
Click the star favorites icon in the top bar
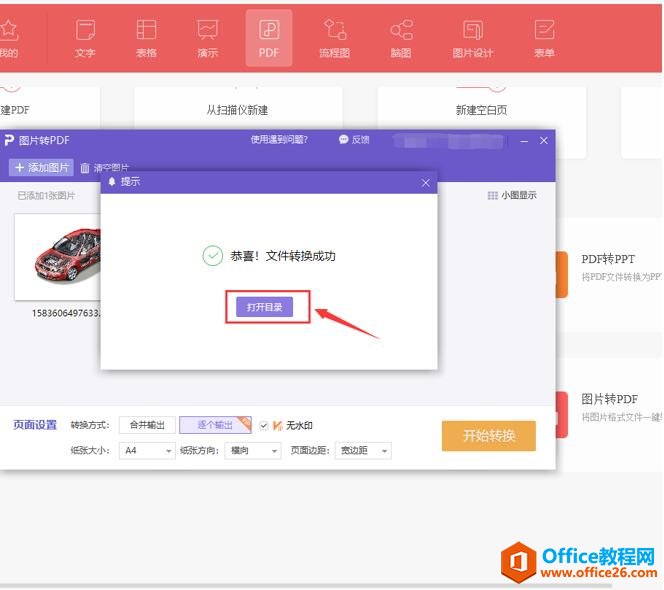(8, 30)
